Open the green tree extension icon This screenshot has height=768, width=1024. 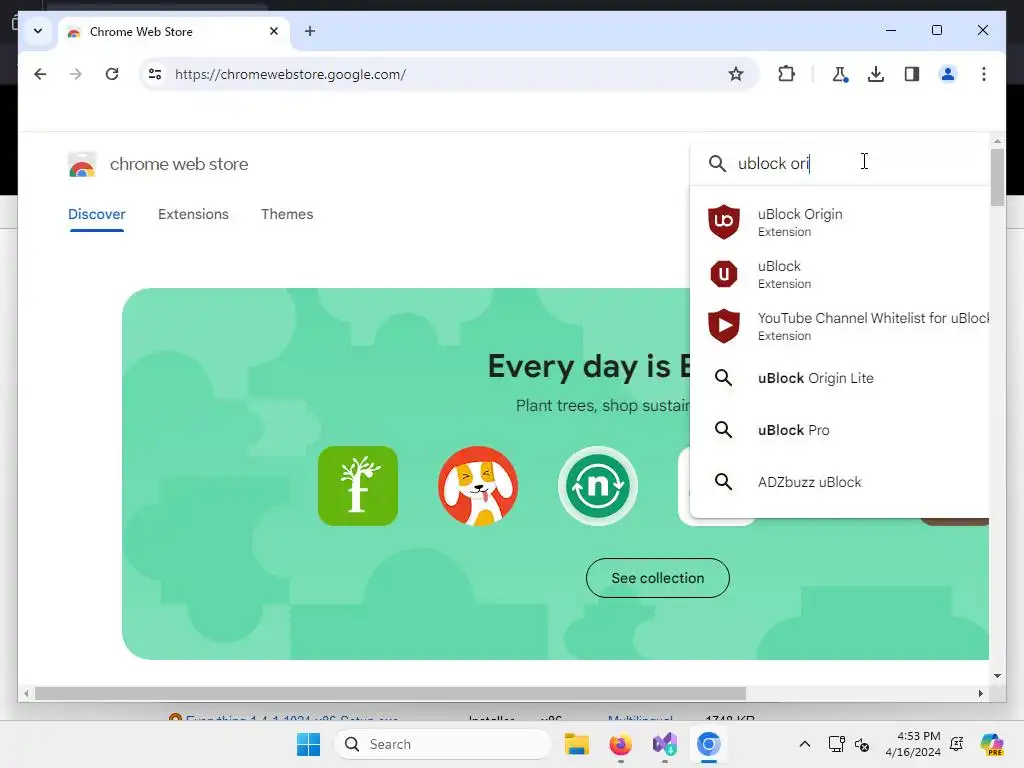coord(358,486)
